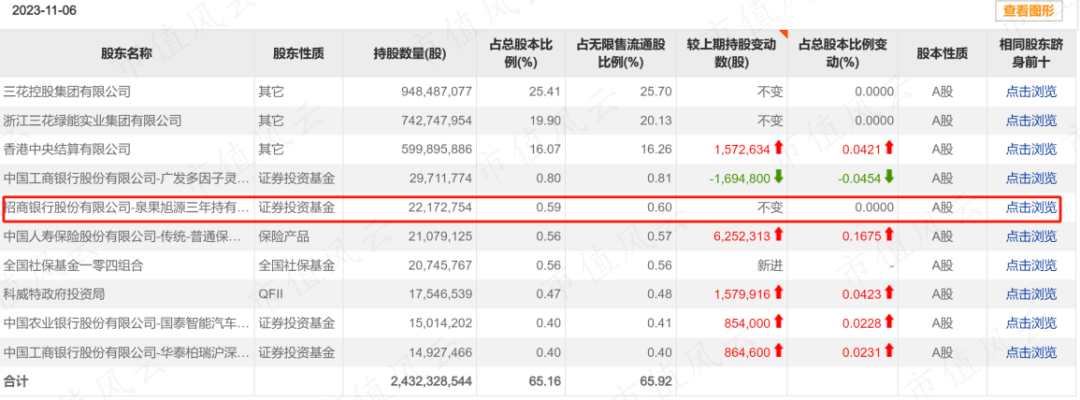Click the 占总股本比例变动(%) column header
Image resolution: width=1080 pixels, height=400 pixels.
(x=843, y=54)
